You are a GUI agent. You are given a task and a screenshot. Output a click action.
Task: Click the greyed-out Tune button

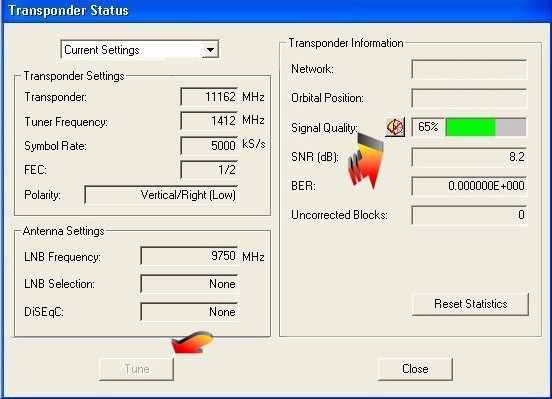click(x=137, y=369)
